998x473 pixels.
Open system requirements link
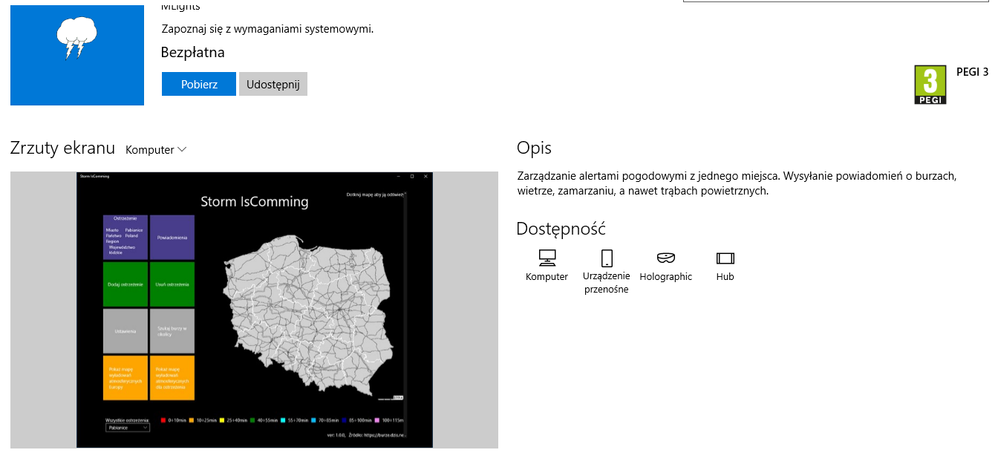(267, 29)
